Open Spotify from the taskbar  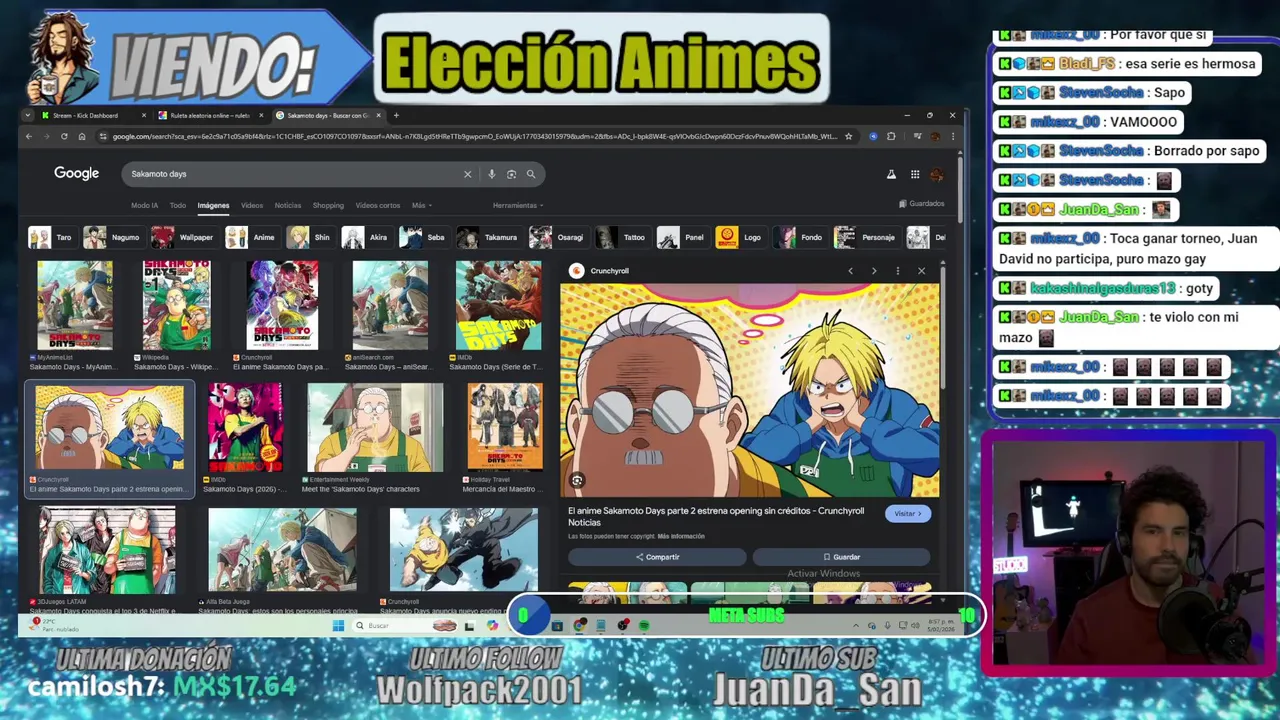(644, 626)
